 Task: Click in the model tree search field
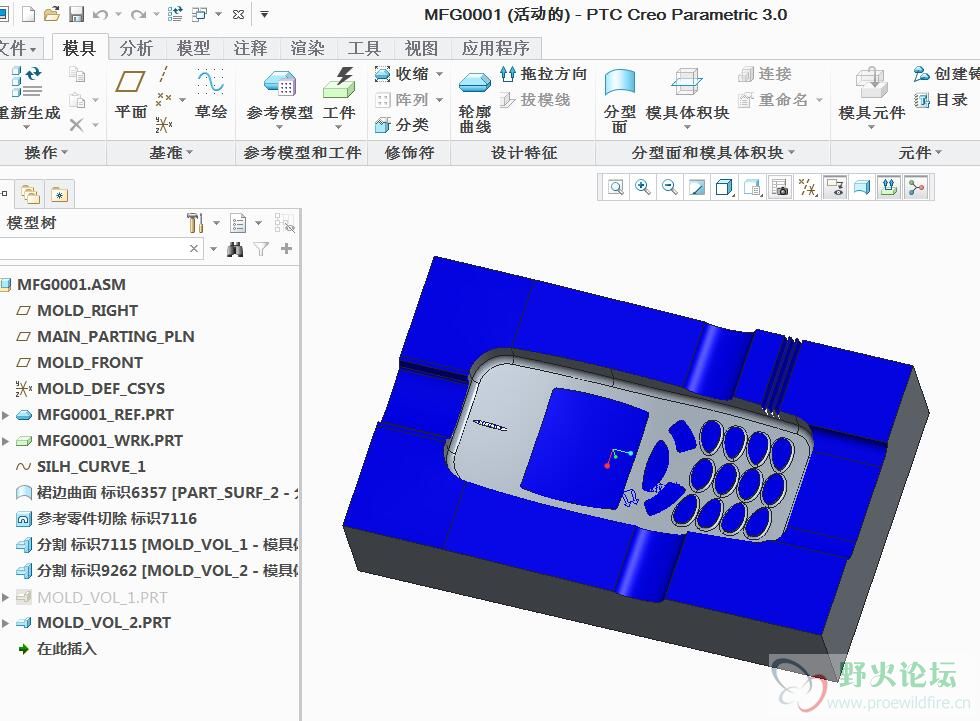94,249
